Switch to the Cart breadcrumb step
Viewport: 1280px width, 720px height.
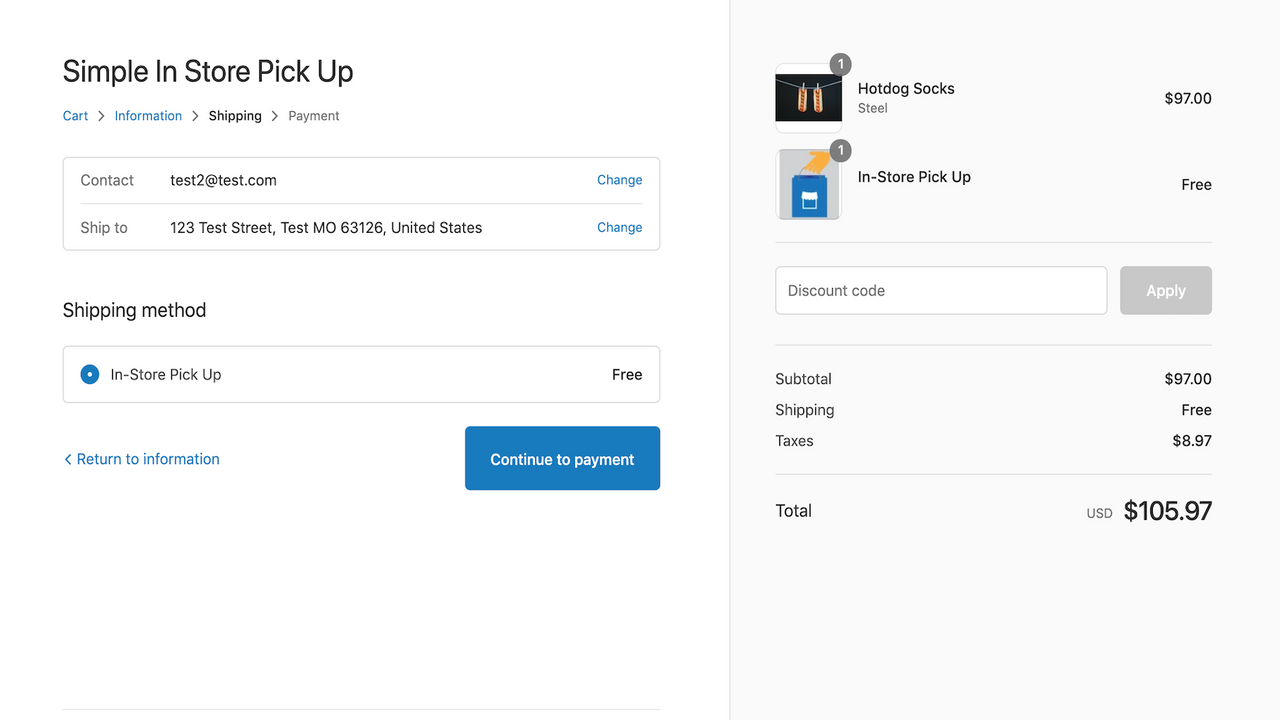pos(75,115)
